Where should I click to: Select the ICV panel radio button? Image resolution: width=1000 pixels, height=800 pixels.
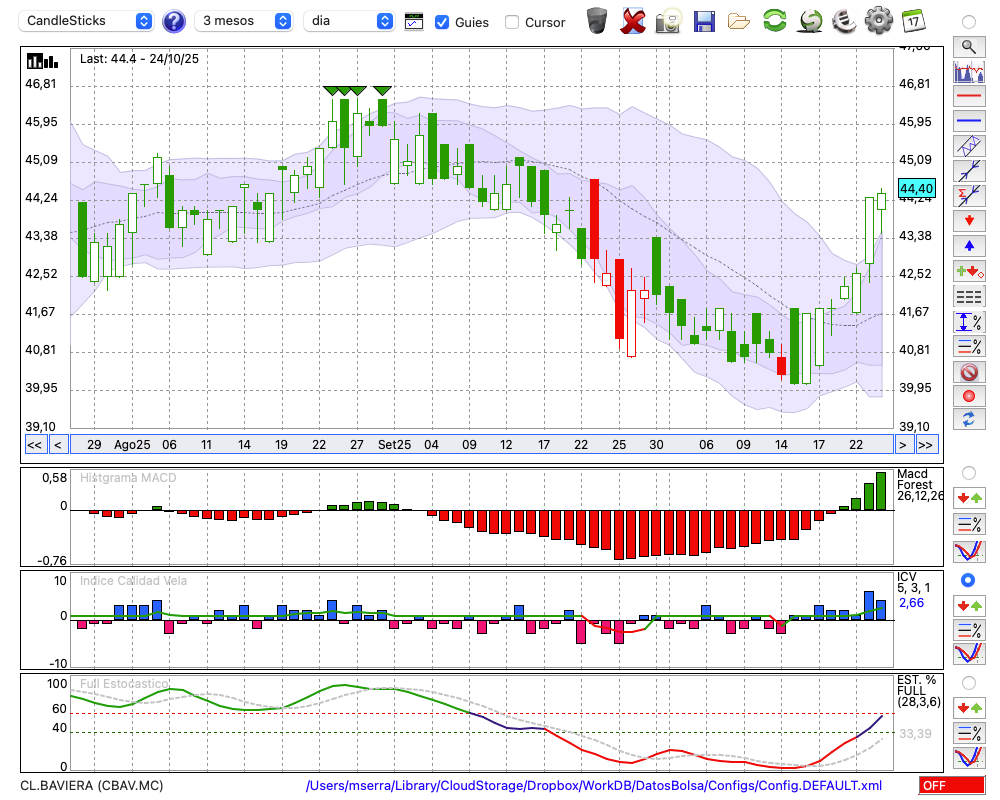968,580
